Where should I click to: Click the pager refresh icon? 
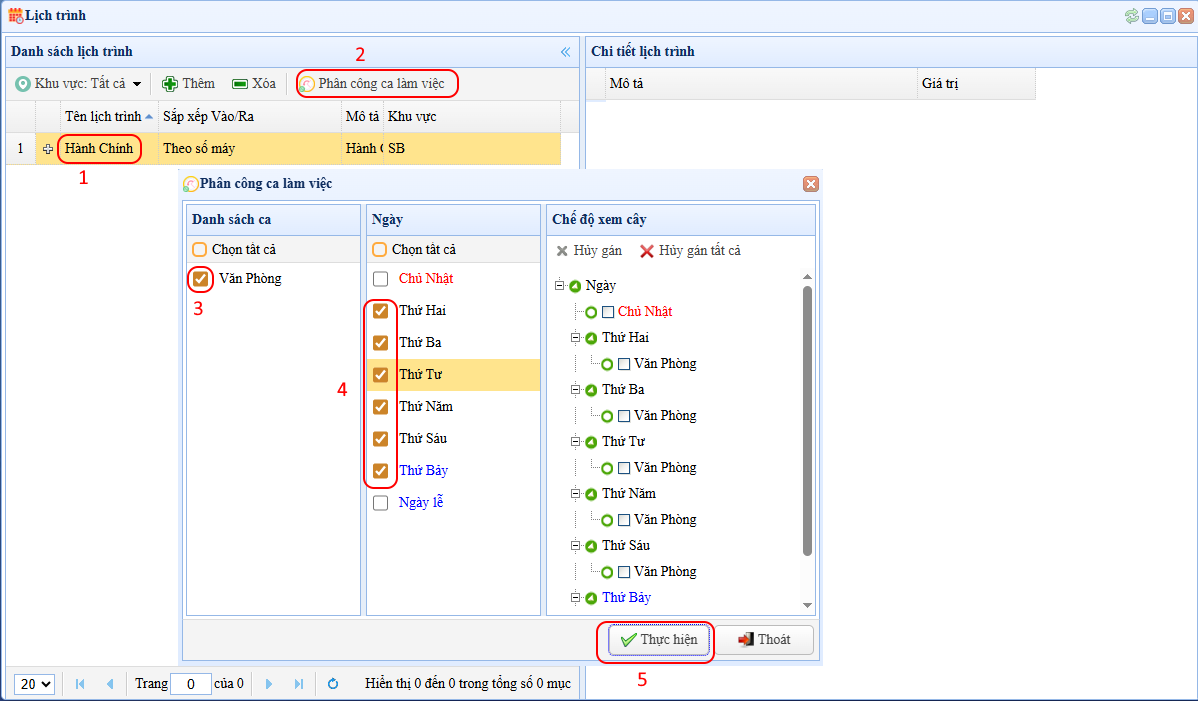(333, 683)
